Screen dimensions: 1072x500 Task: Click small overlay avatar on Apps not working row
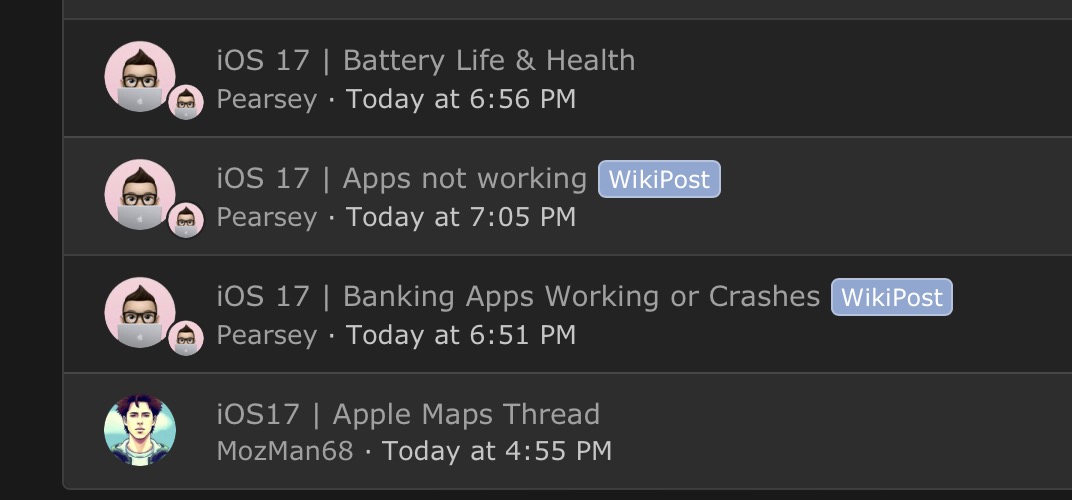(186, 220)
